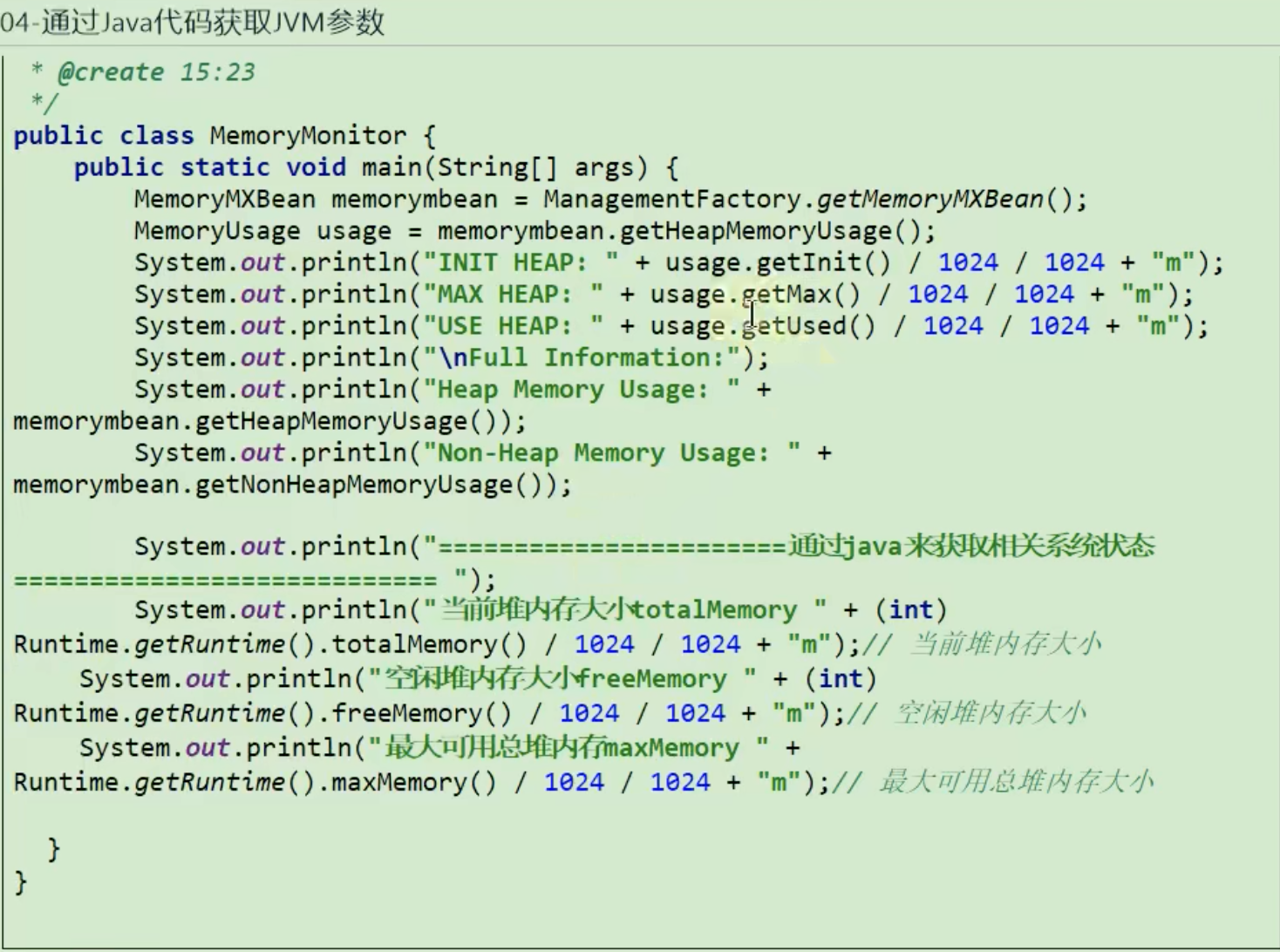Place cursor on MemoryMonitor class name
The image size is (1280, 952).
tap(307, 135)
